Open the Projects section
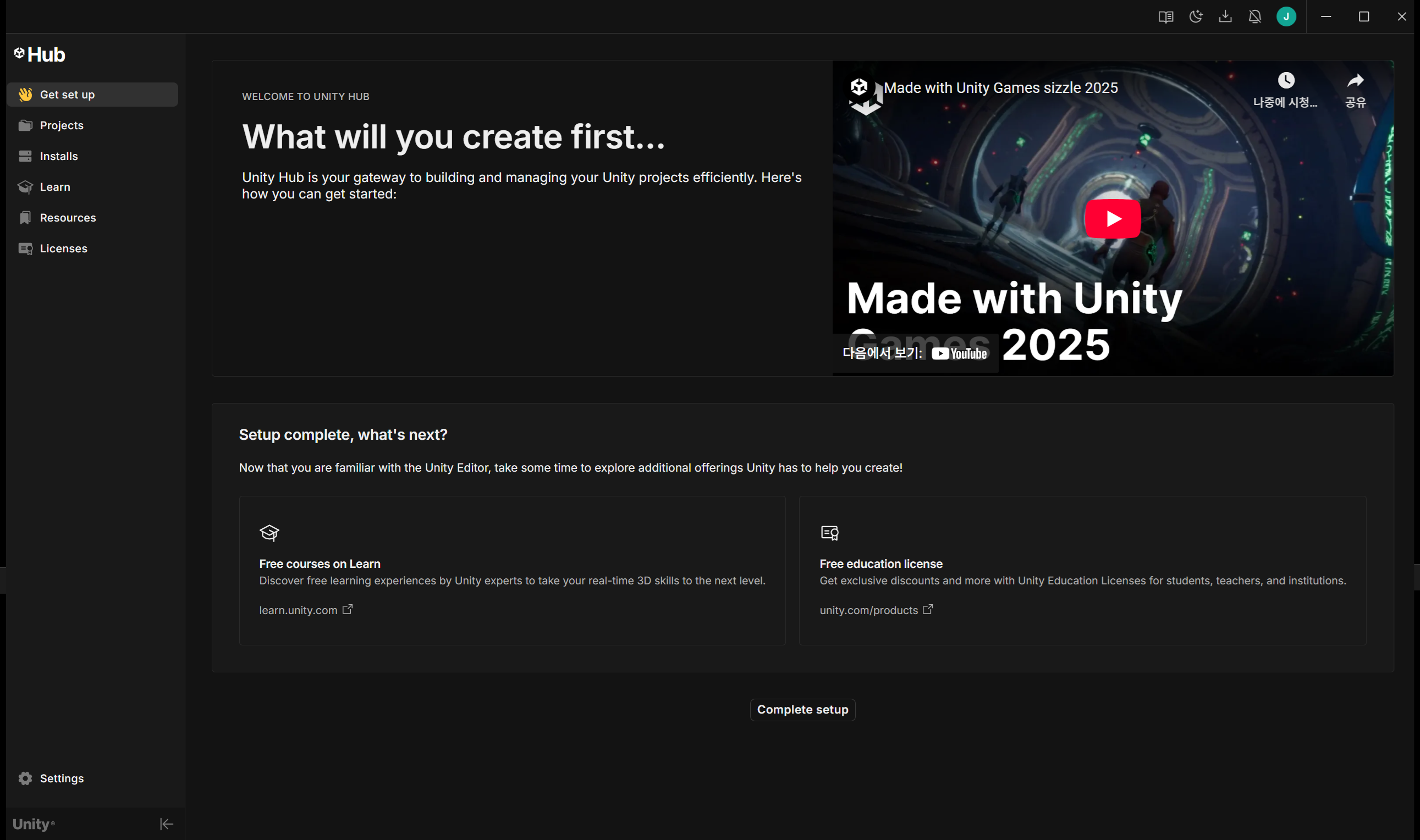Screen dimensions: 1420x840 tap(61, 125)
